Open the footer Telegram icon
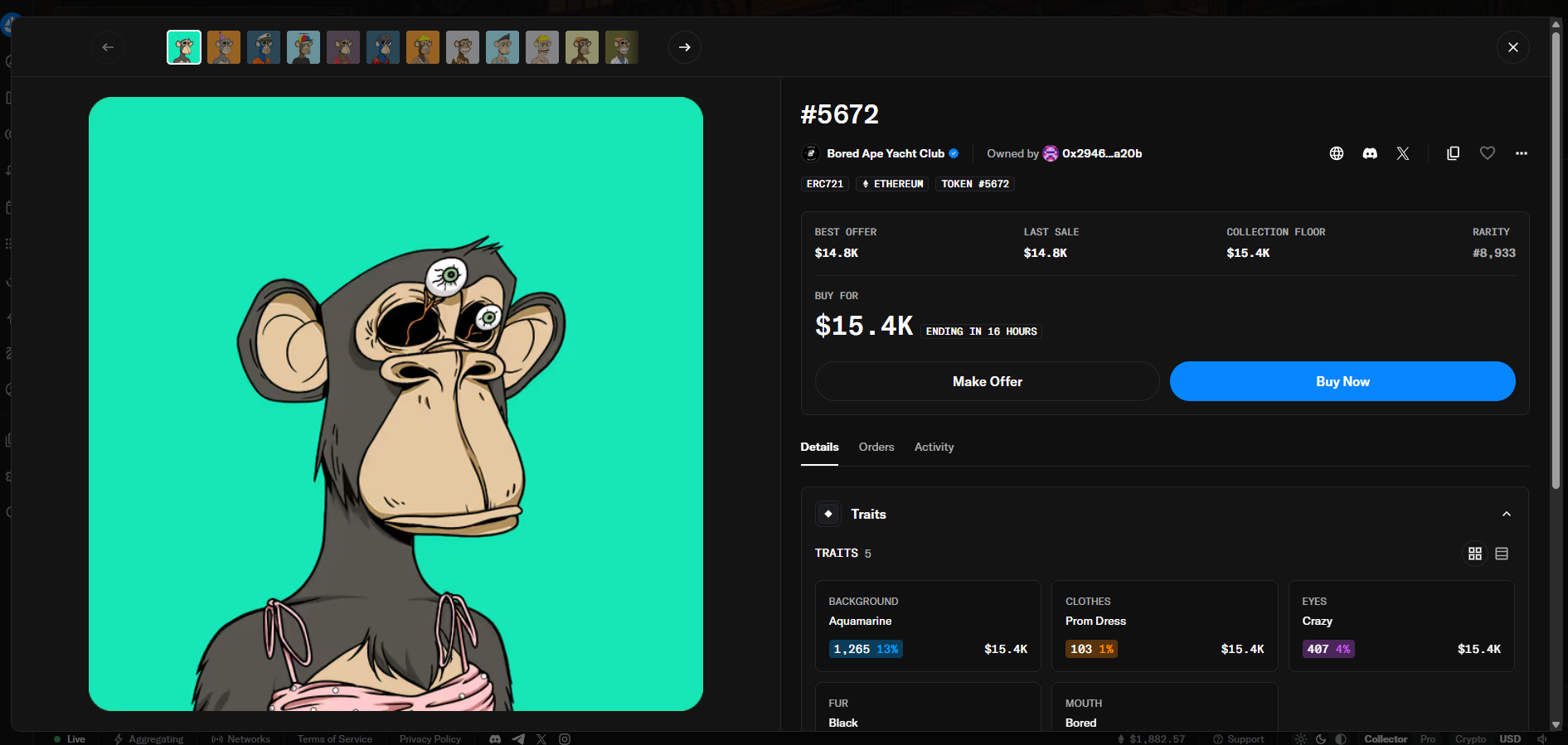This screenshot has width=1568, height=745. (518, 739)
